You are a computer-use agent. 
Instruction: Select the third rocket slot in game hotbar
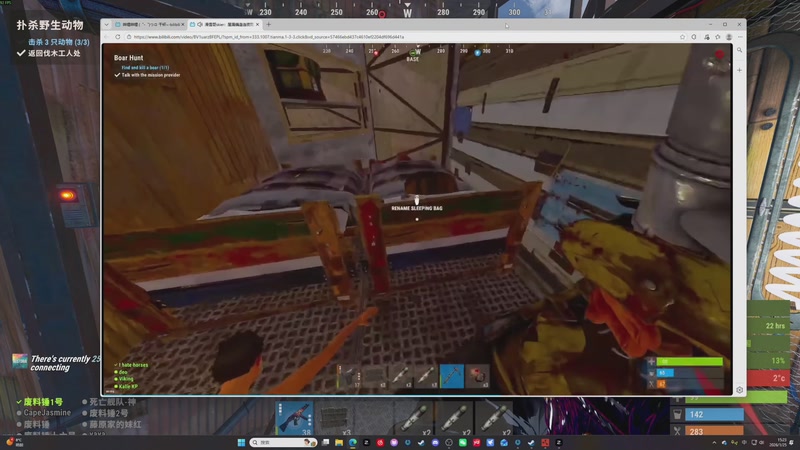point(492,418)
